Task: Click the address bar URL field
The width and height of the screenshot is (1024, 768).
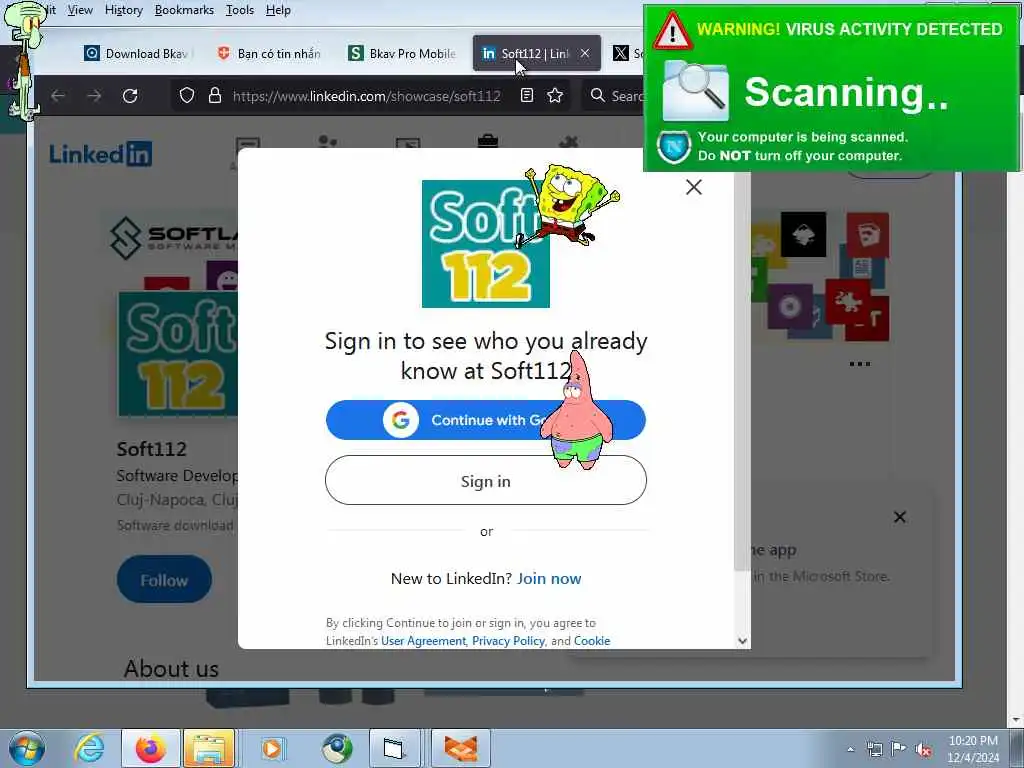Action: [366, 96]
